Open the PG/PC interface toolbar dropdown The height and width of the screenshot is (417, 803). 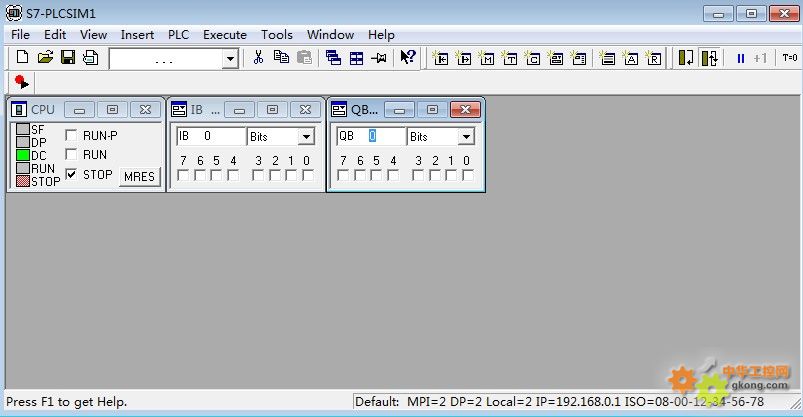pos(230,59)
